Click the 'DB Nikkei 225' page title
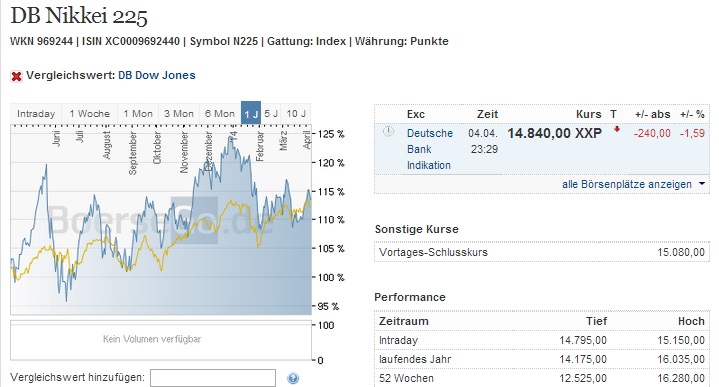Viewport: 719px width, 387px height. pyautogui.click(x=79, y=16)
